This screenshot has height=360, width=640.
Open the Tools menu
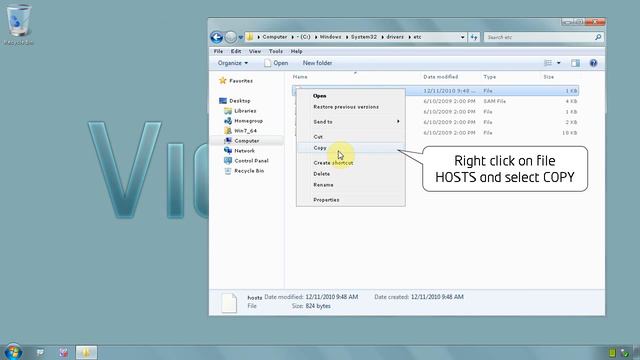[276, 51]
